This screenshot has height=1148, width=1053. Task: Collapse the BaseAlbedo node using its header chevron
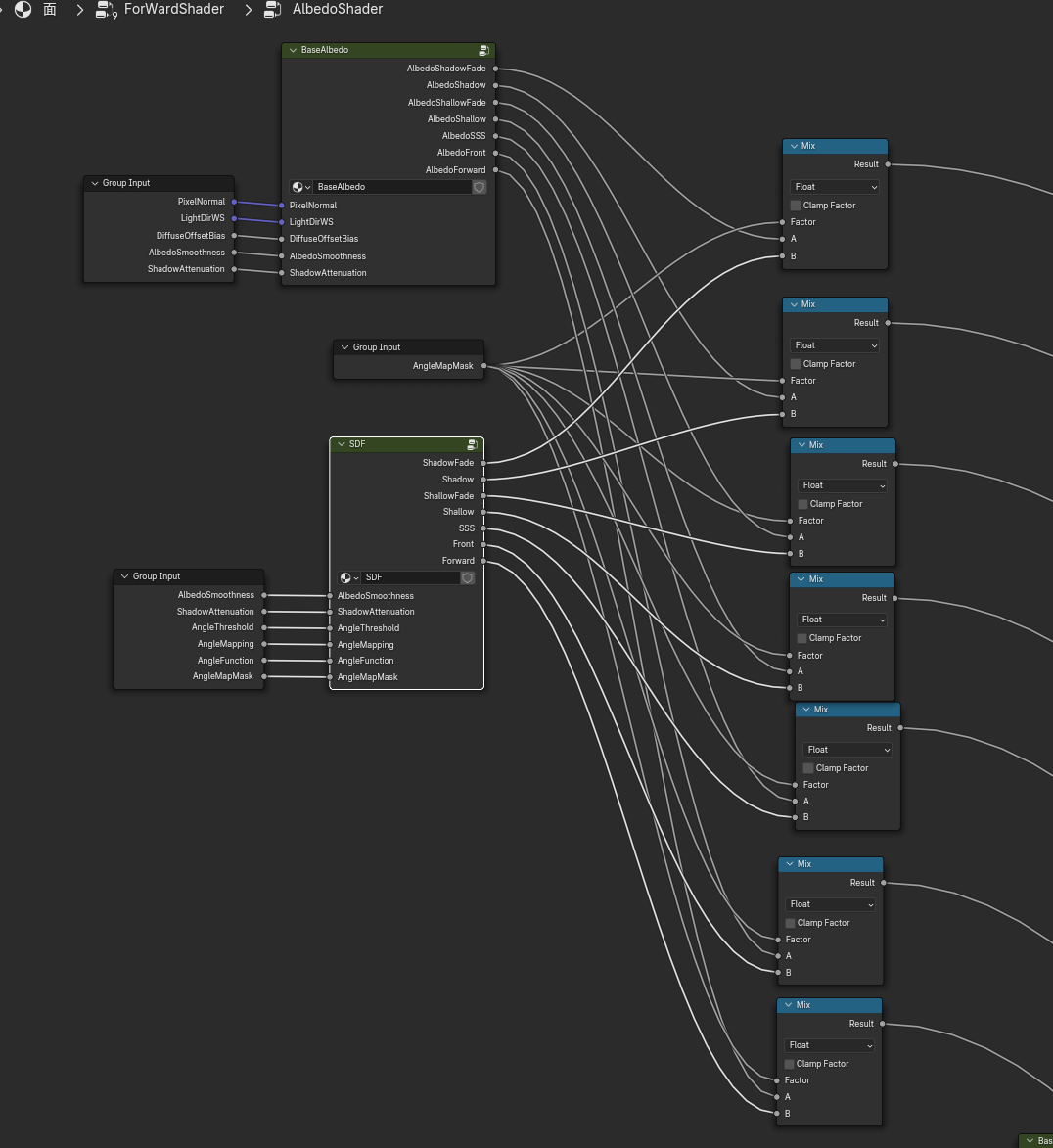click(x=293, y=50)
